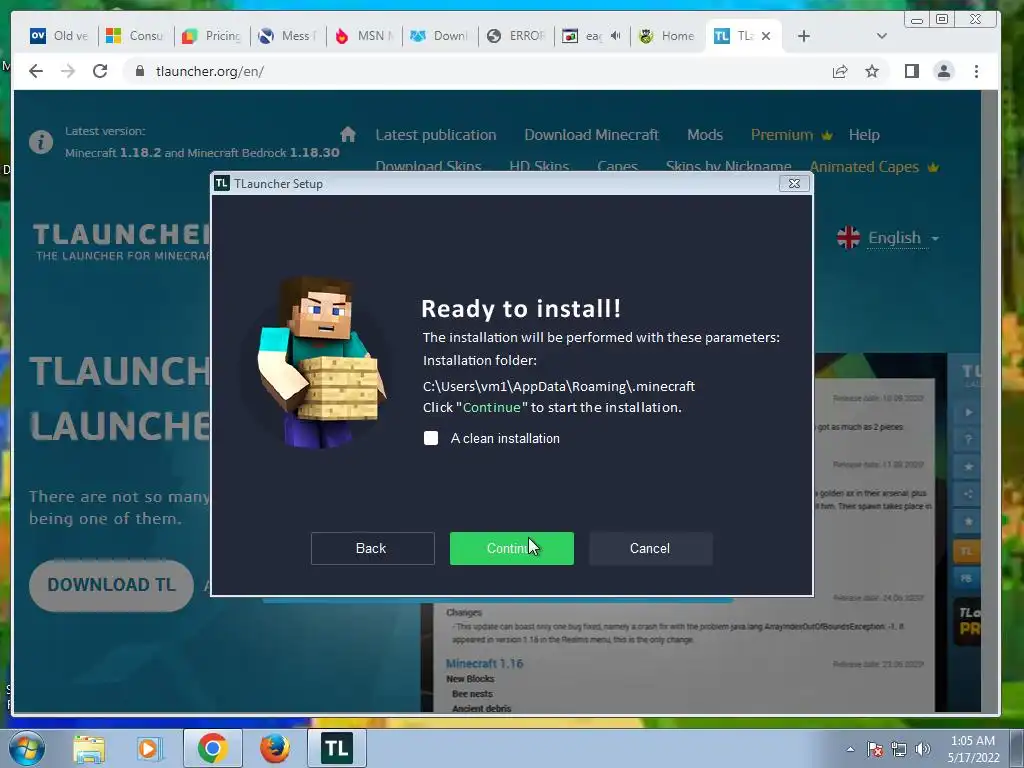Reload the tlauncher.org page
Image resolution: width=1024 pixels, height=768 pixels.
point(100,71)
